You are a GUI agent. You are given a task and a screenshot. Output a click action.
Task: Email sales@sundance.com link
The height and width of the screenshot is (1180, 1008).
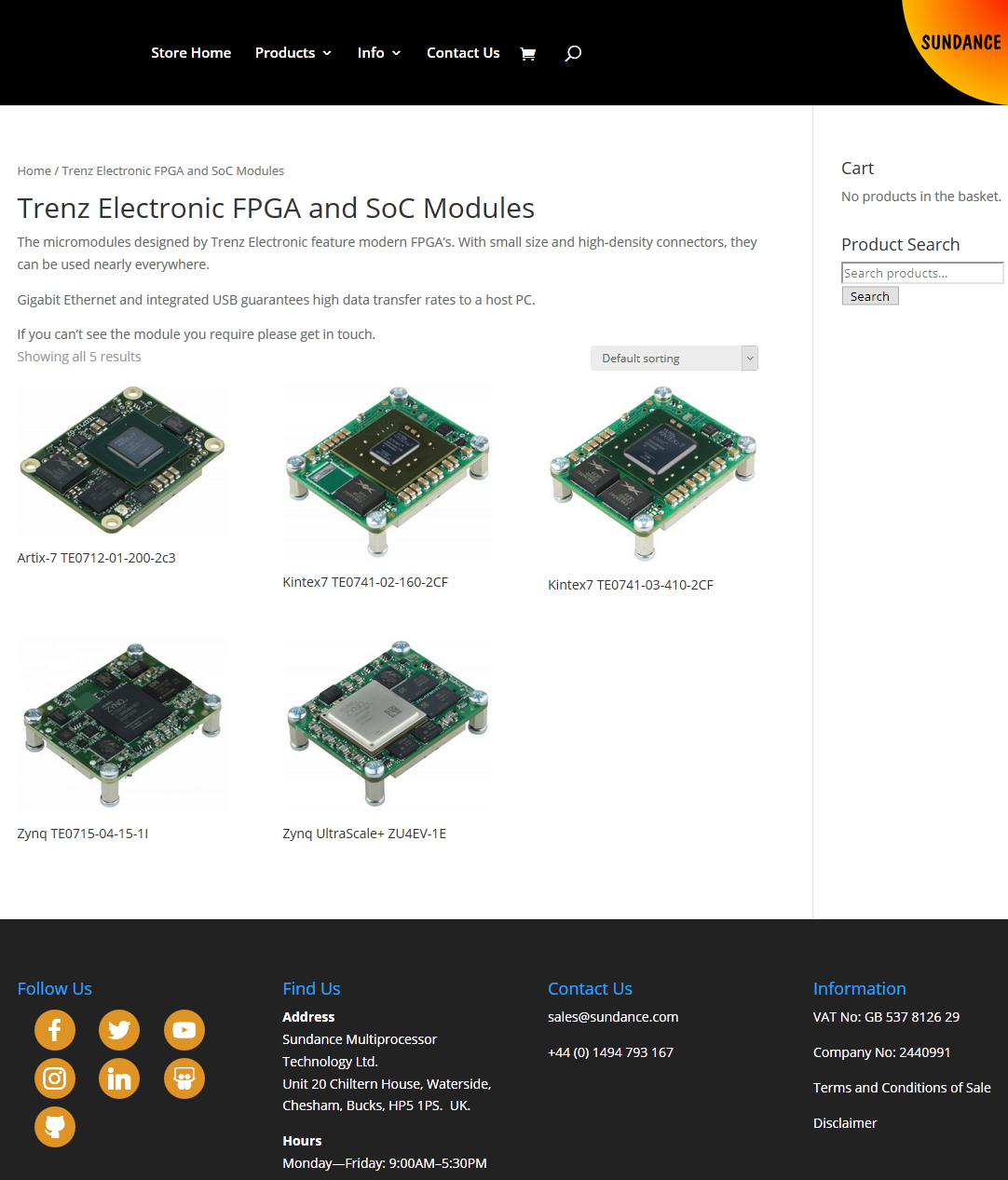(x=613, y=1017)
